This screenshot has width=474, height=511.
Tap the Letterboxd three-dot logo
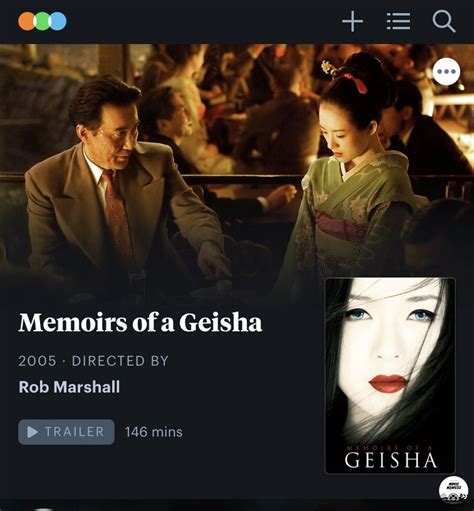(42, 21)
